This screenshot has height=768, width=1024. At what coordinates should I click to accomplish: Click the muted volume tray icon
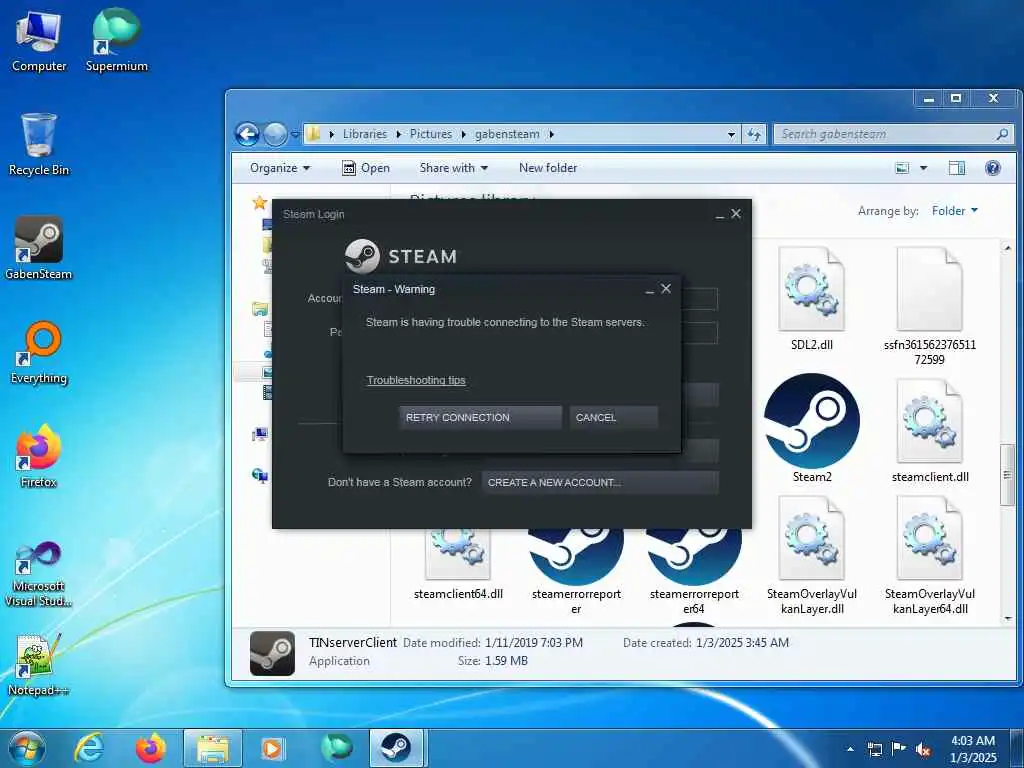coord(923,750)
